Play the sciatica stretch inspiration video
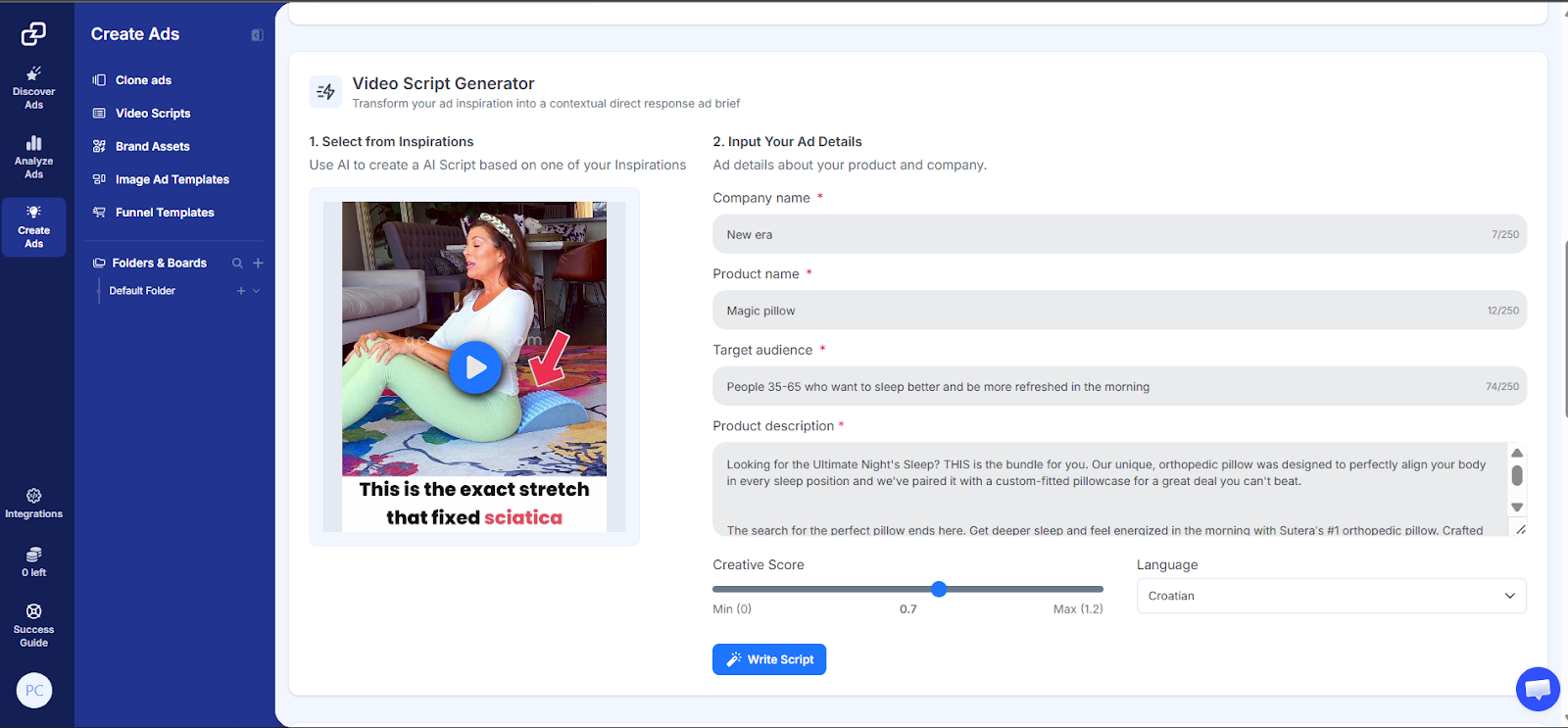Screen dimensions: 1568x728 point(475,367)
